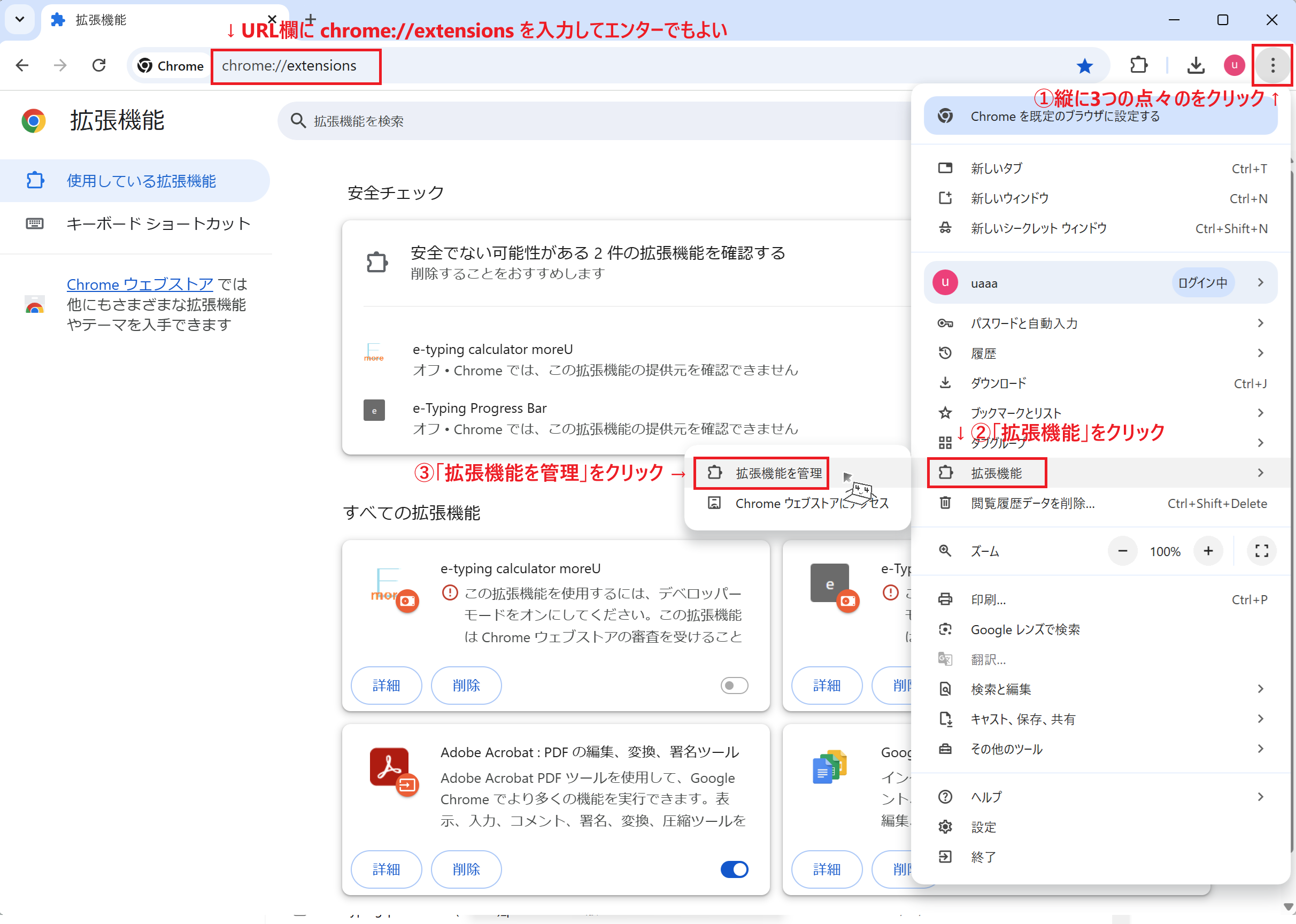Click the incognito icon for シークレット ウィンドウ
This screenshot has width=1296, height=924.
pyautogui.click(x=945, y=228)
